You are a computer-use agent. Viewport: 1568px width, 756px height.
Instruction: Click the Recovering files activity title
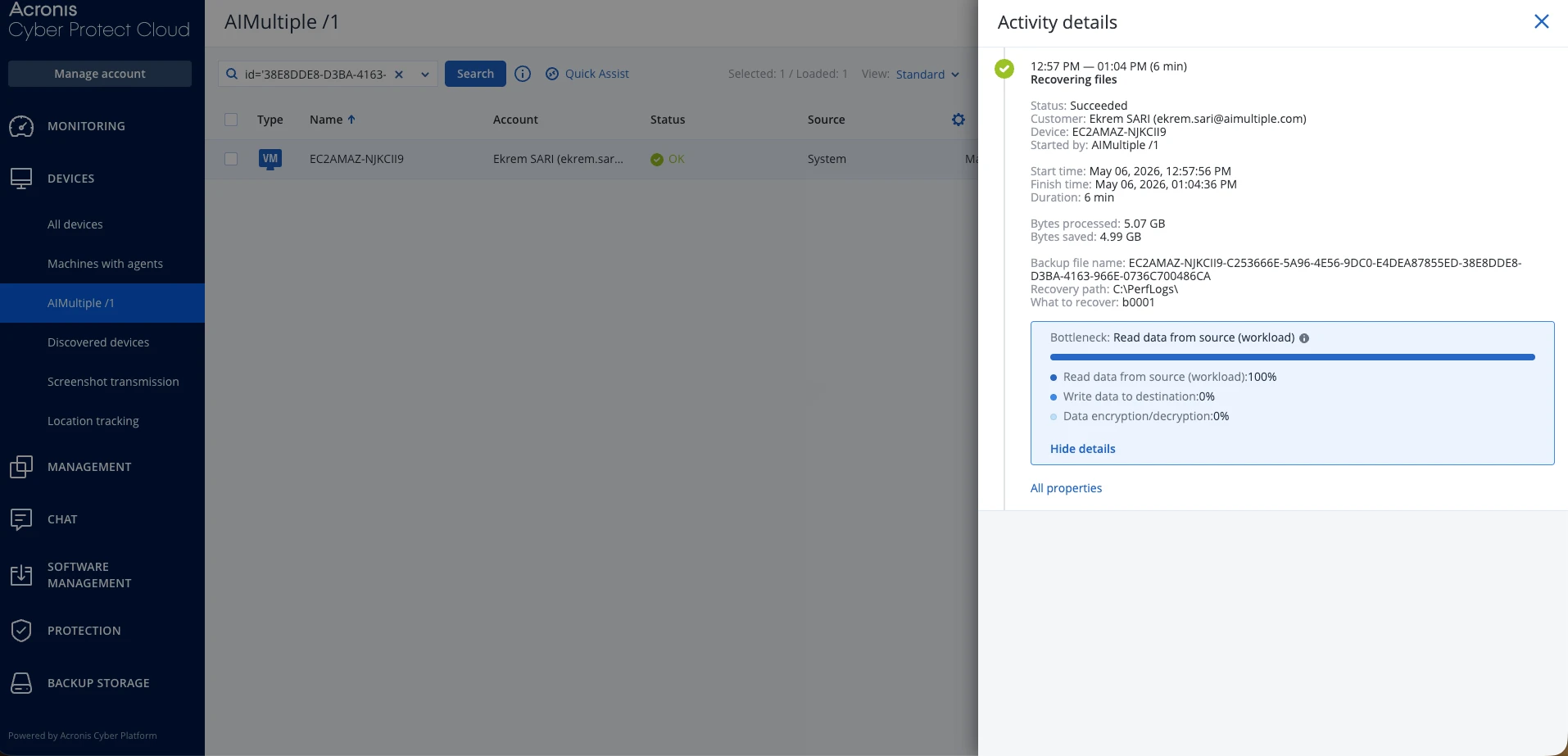point(1073,79)
